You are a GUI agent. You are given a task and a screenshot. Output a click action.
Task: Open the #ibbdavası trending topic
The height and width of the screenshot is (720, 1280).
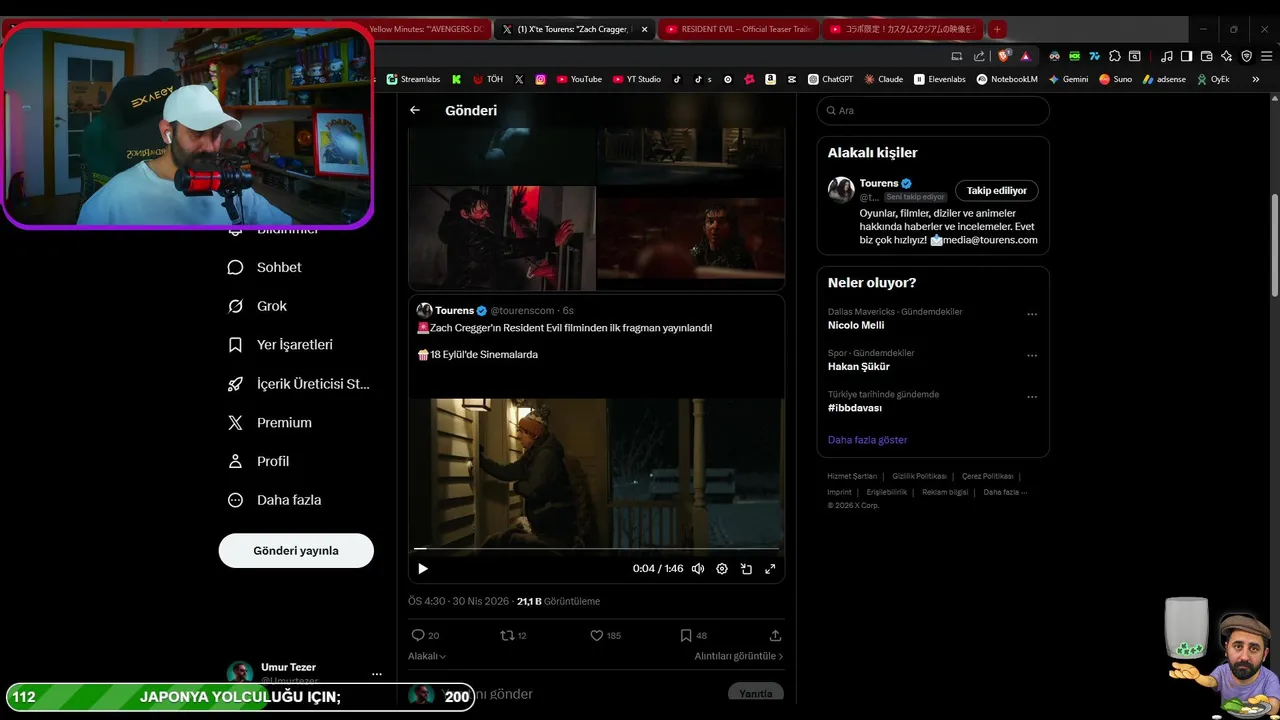click(855, 408)
